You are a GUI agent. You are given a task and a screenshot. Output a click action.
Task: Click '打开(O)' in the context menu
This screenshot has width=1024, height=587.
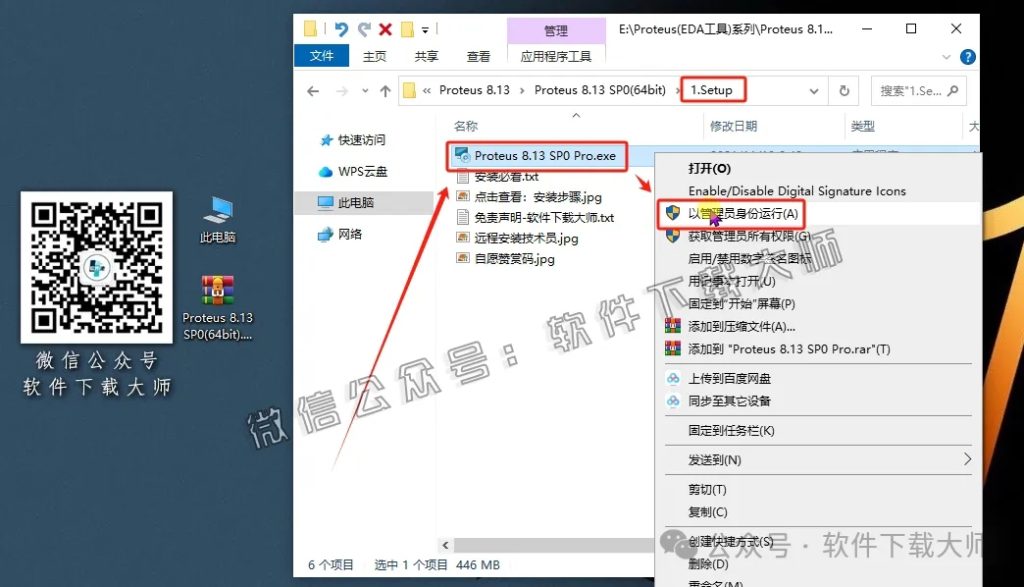pyautogui.click(x=728, y=167)
